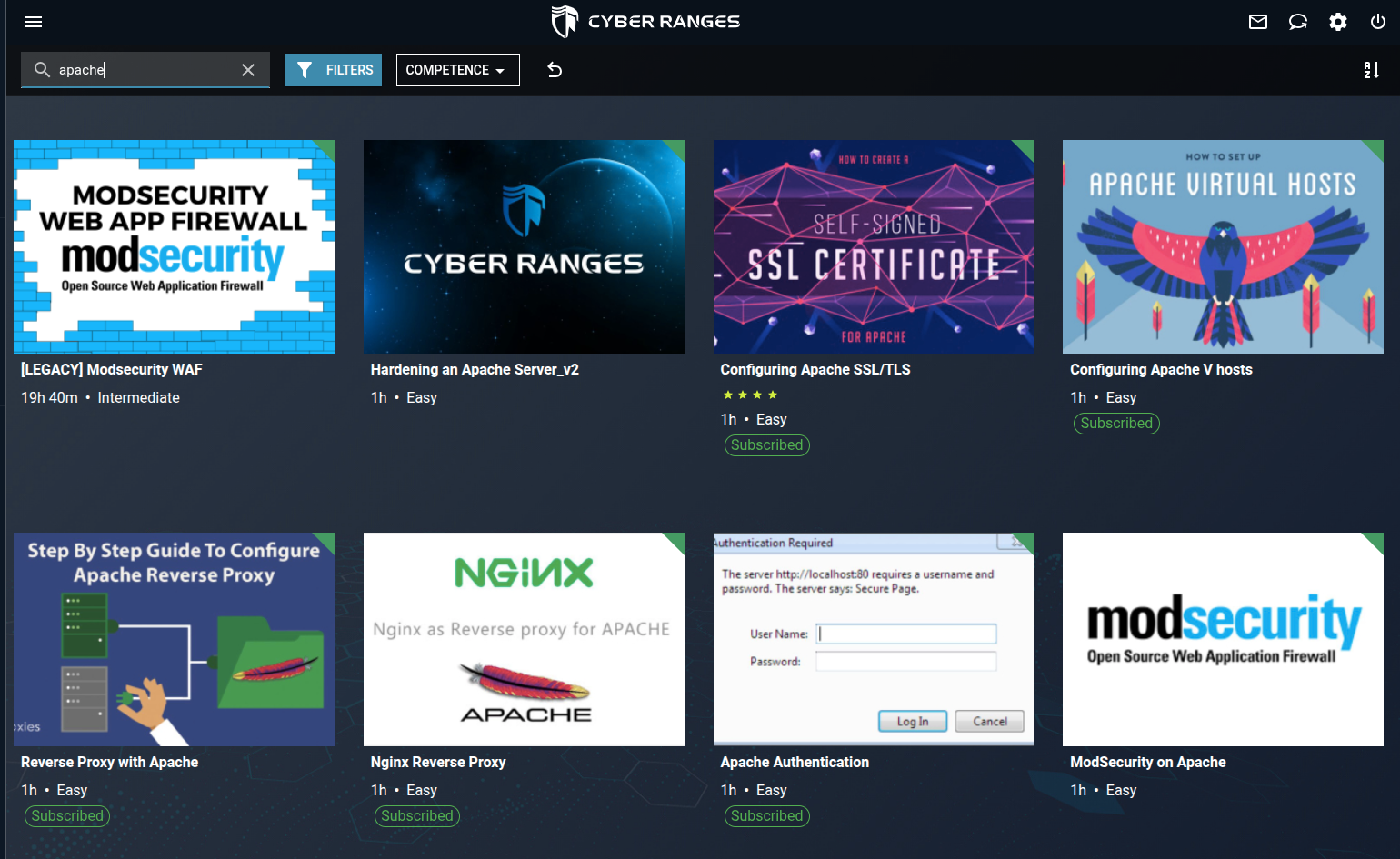Screen dimensions: 1400x859
Task: Click '1h • Easy' under Configuring Apache V hosts
Action: click(x=1104, y=397)
